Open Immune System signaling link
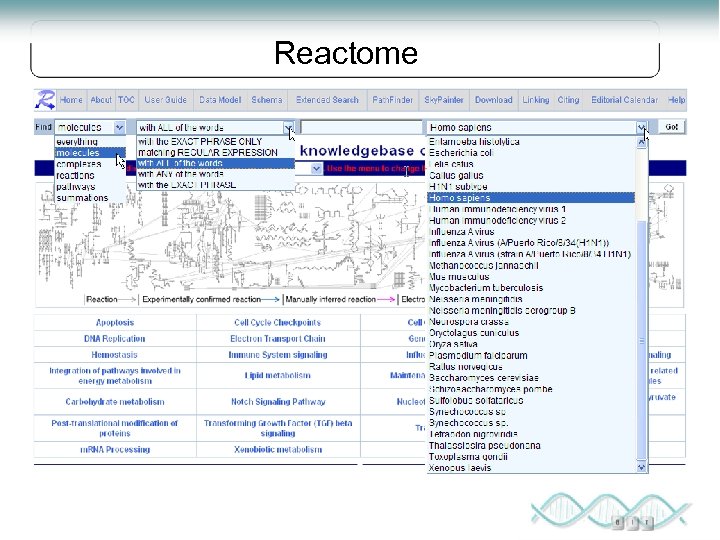 pyautogui.click(x=278, y=354)
